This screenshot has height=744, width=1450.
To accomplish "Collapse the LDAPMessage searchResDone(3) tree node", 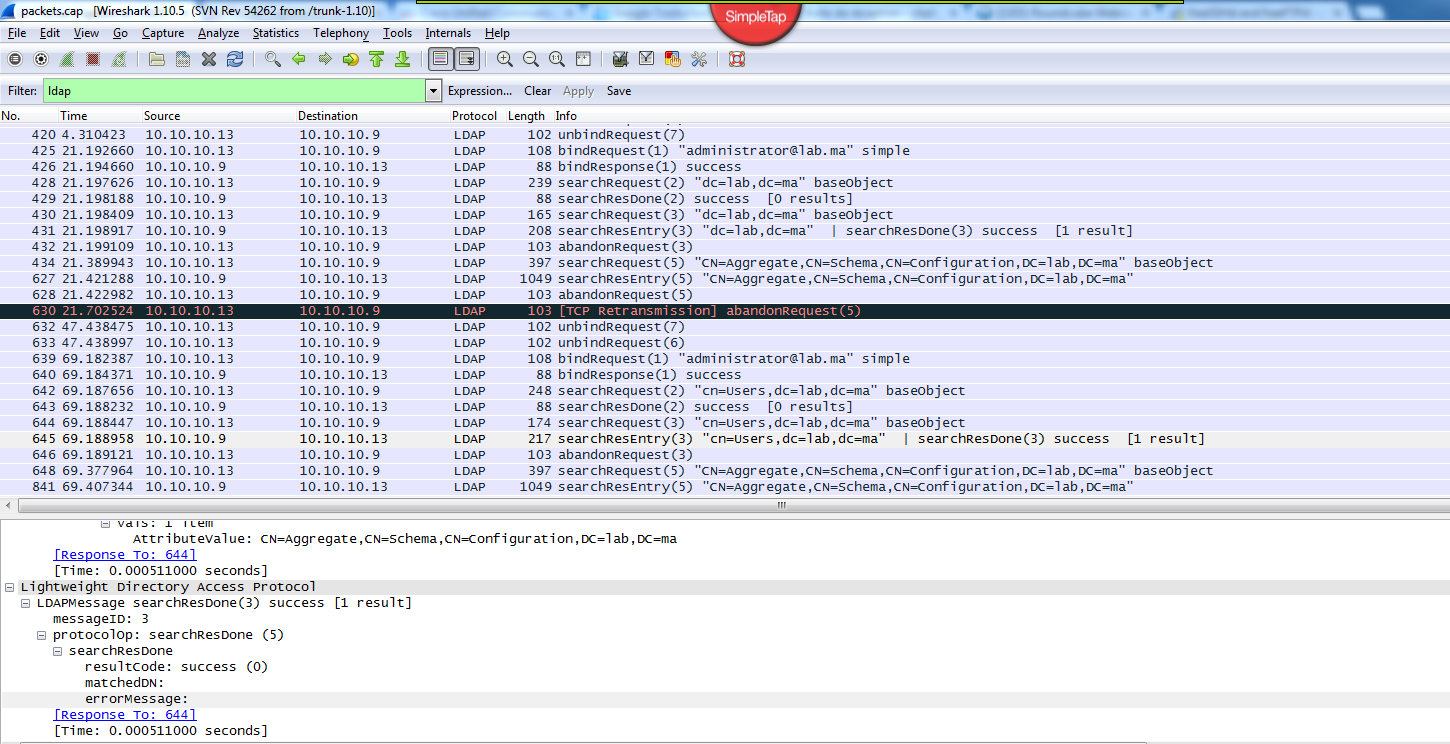I will tap(26, 603).
